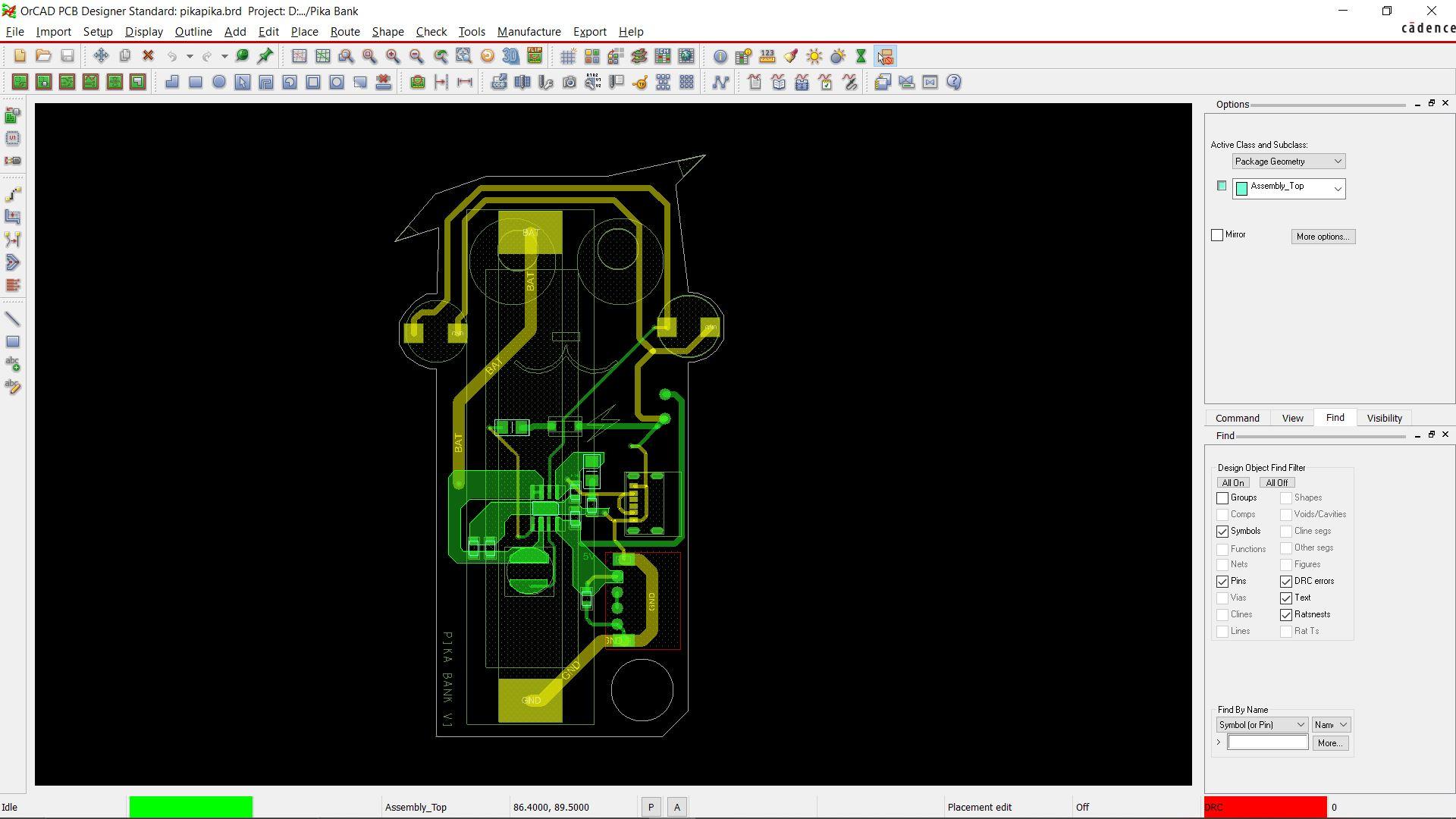
Task: Click the Flip Design icon
Action: pos(535,56)
